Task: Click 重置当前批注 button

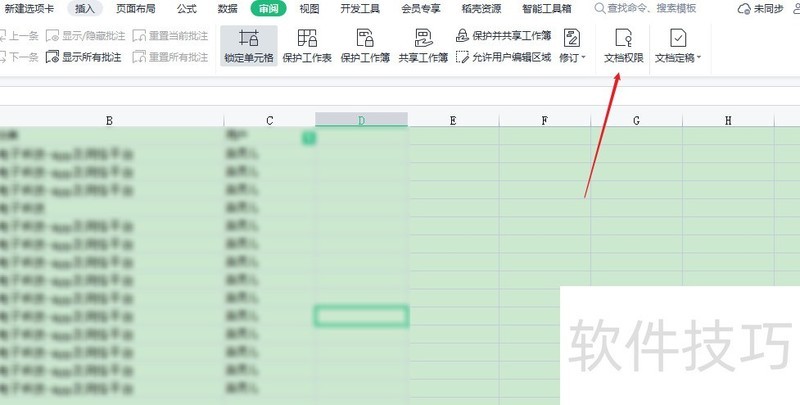Action: (170, 36)
